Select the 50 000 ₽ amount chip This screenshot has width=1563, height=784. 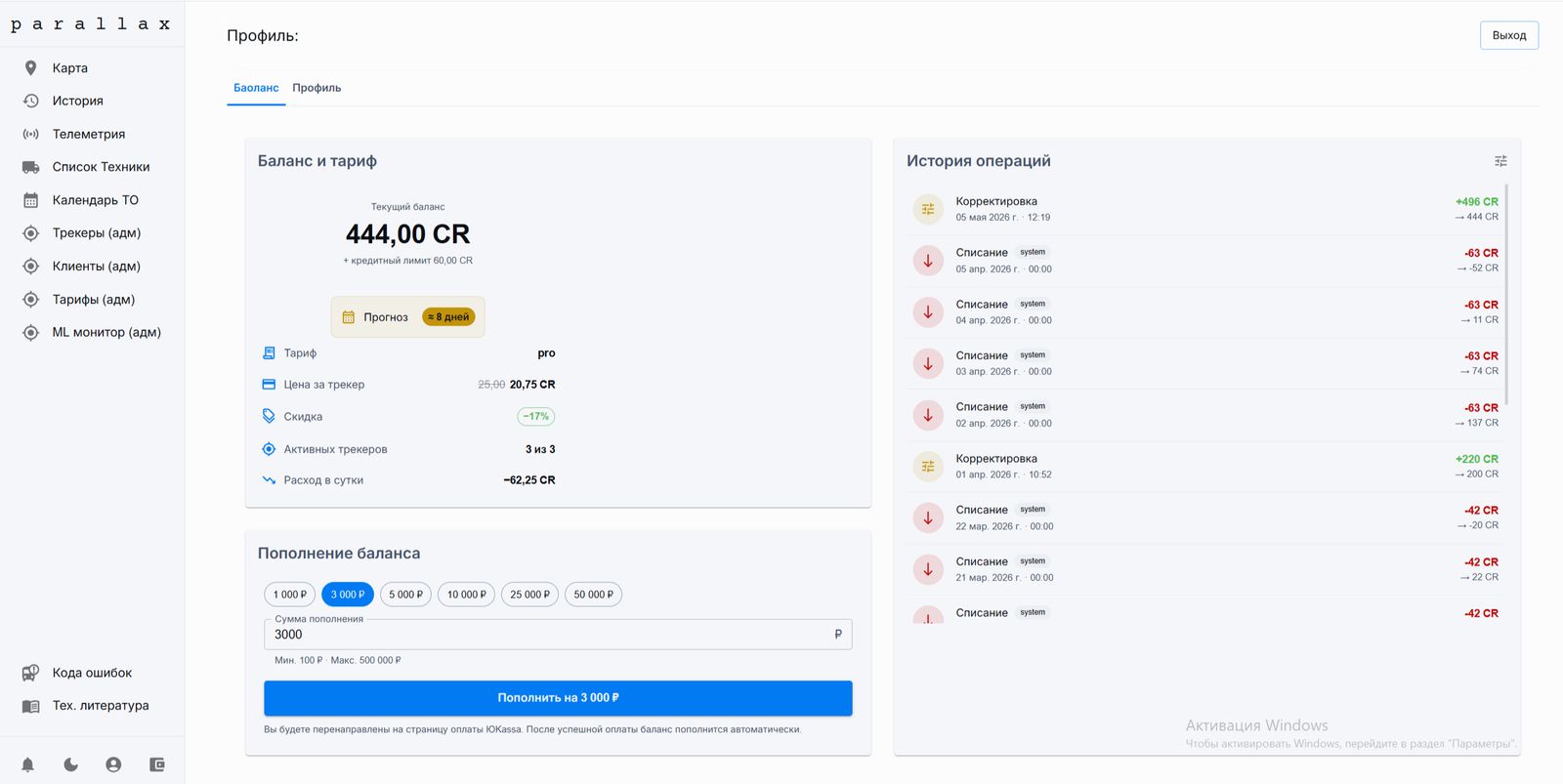pyautogui.click(x=594, y=595)
